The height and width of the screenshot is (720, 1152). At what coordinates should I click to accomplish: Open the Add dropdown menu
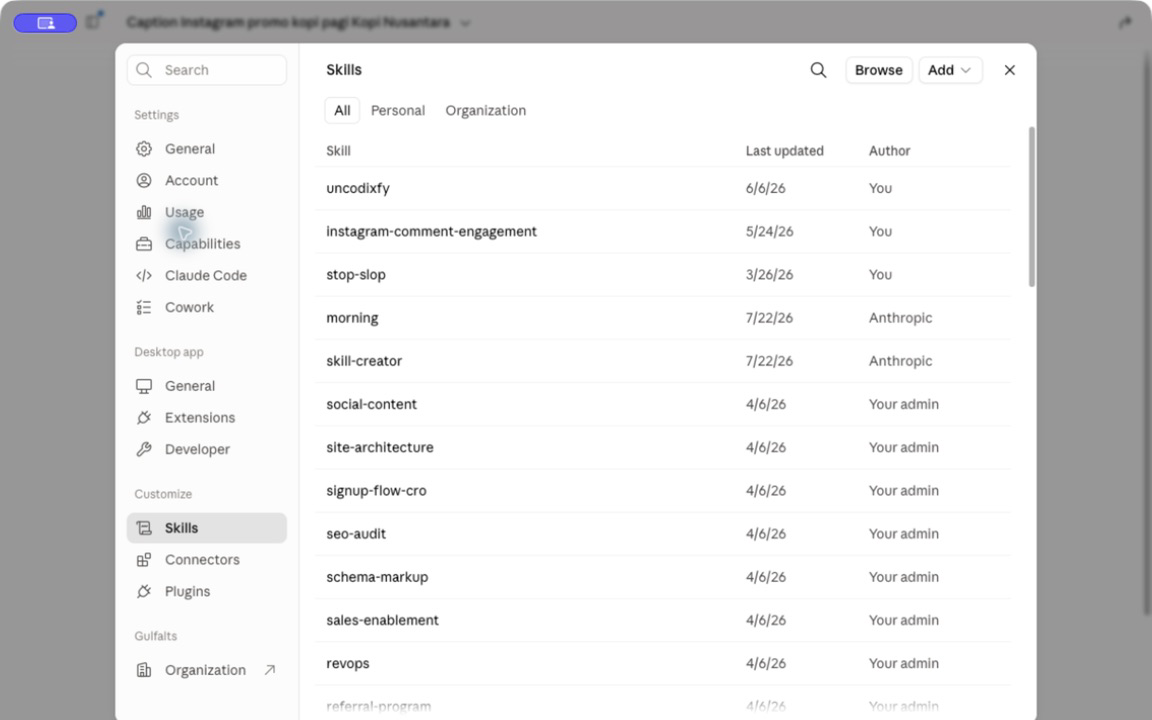pyautogui.click(x=950, y=70)
